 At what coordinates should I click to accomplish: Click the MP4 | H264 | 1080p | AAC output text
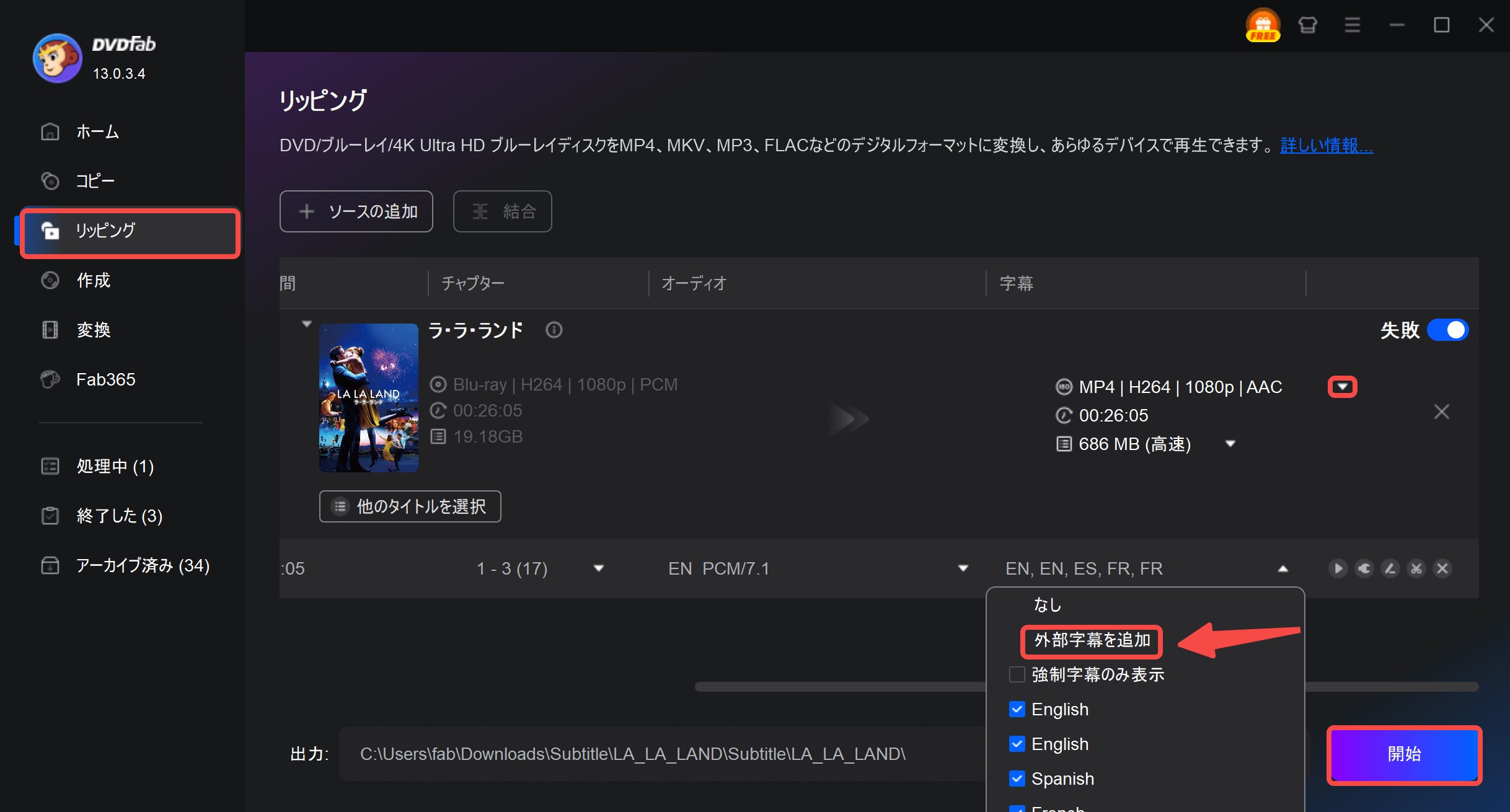click(1180, 387)
